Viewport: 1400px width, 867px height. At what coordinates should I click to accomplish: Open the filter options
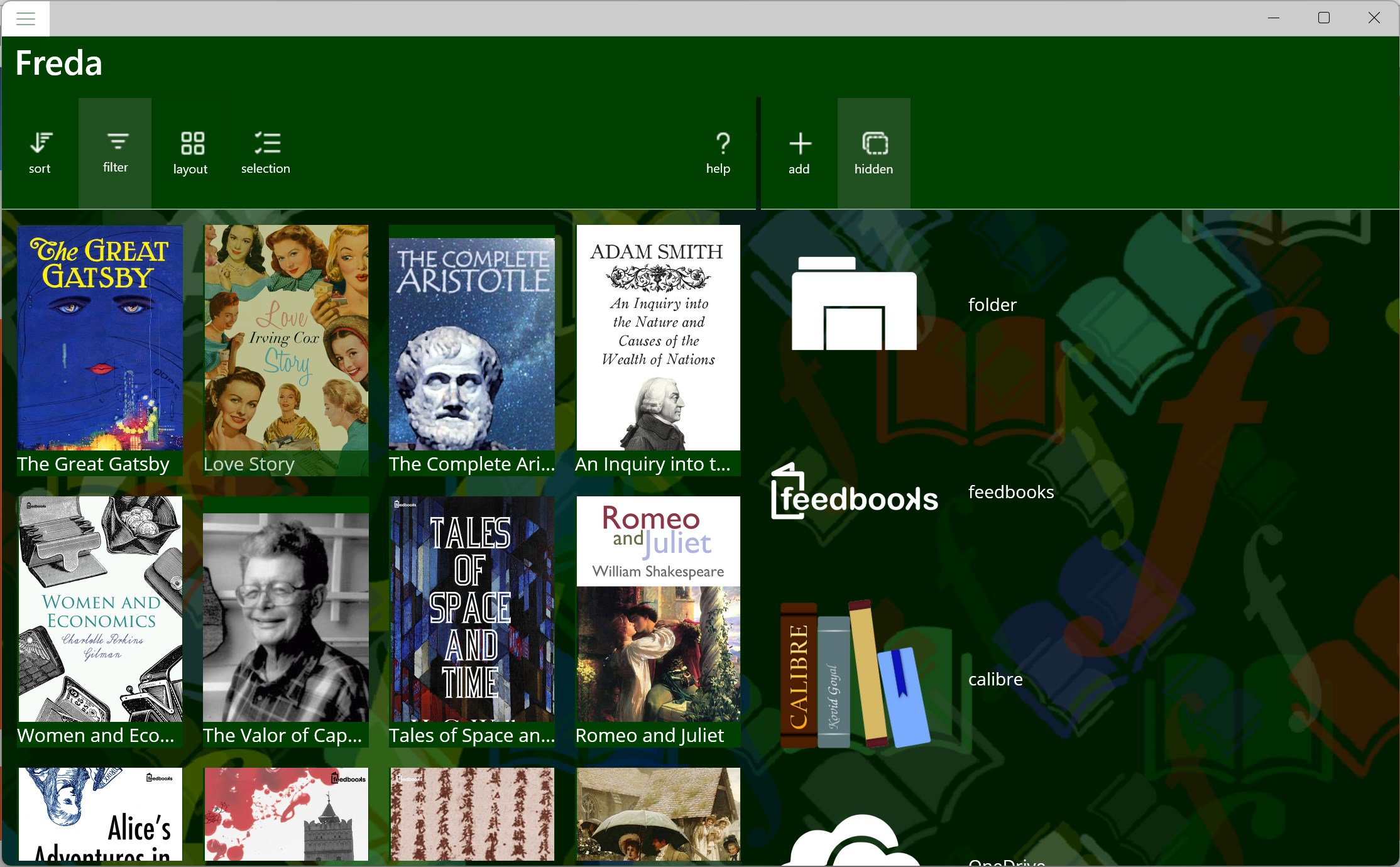[116, 151]
